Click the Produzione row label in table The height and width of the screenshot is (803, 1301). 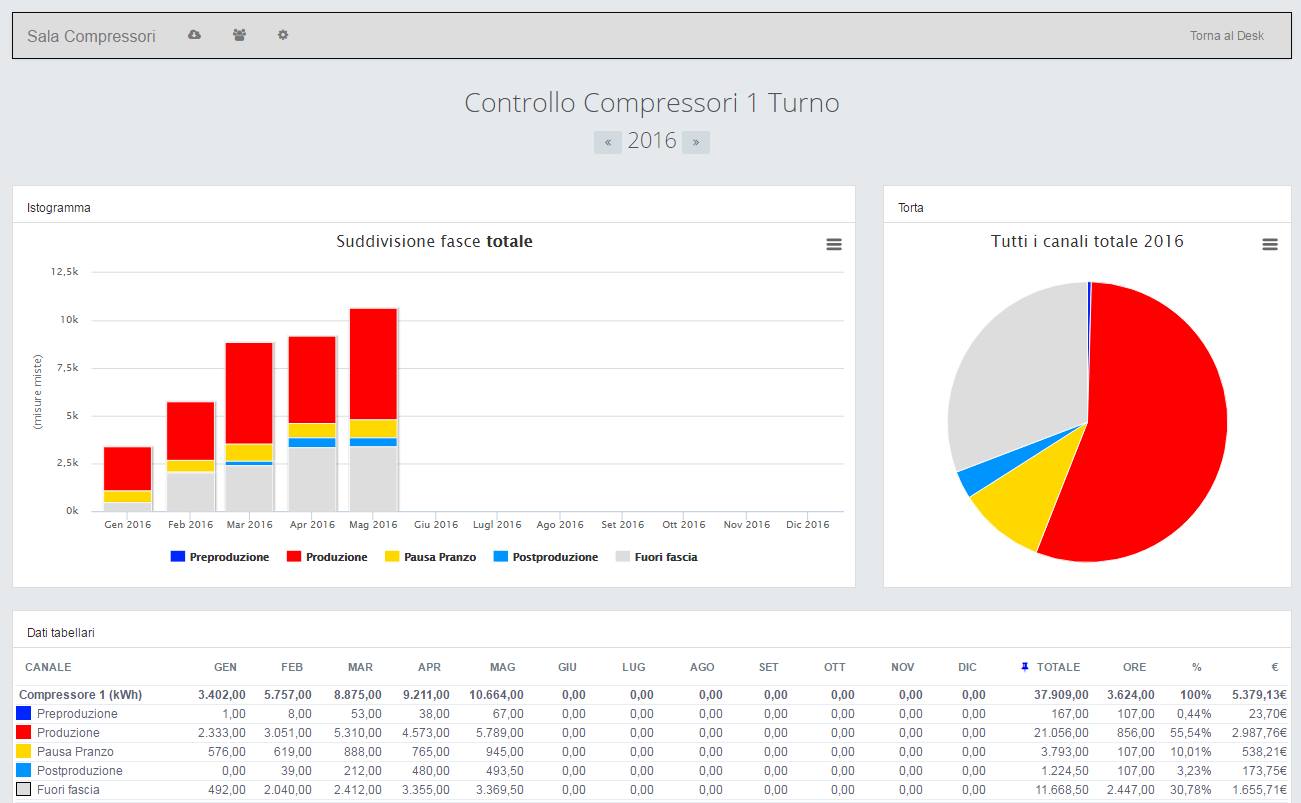[68, 733]
